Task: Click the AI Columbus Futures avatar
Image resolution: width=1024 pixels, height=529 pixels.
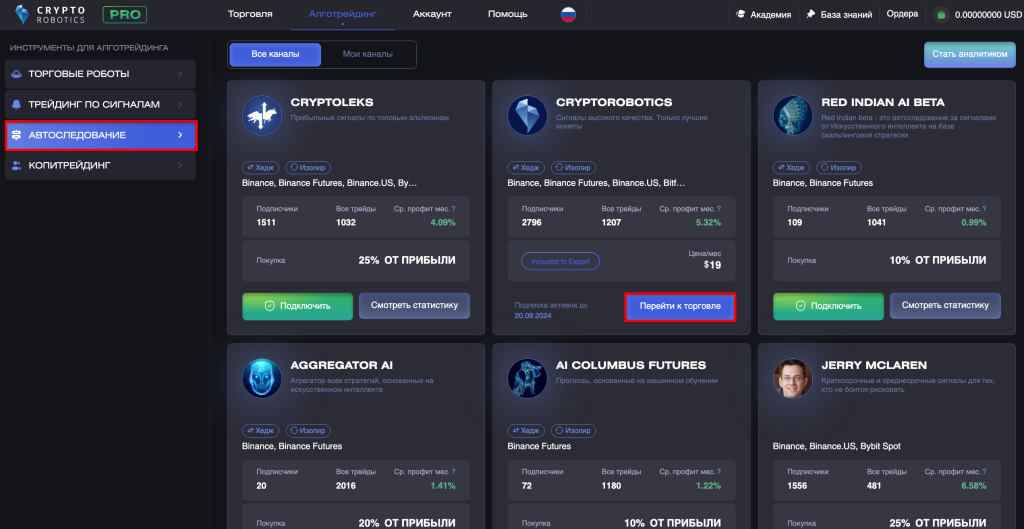Action: 527,378
